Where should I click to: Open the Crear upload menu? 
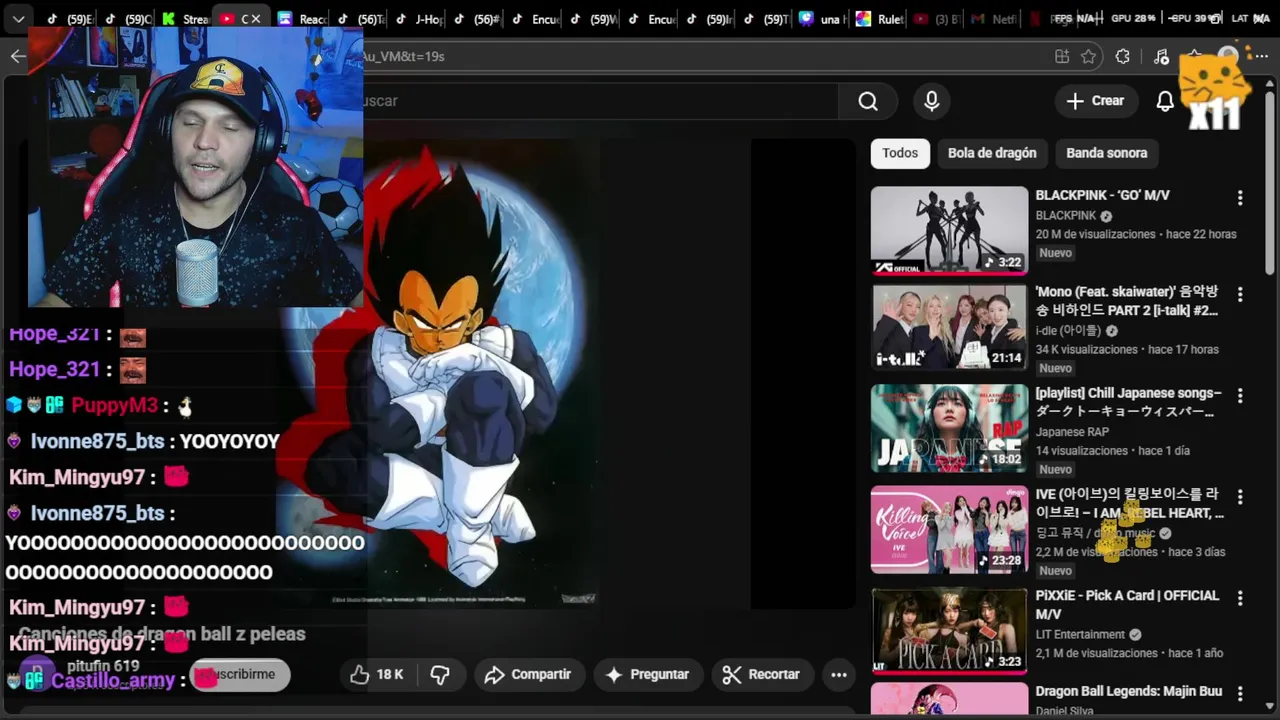pyautogui.click(x=1095, y=101)
